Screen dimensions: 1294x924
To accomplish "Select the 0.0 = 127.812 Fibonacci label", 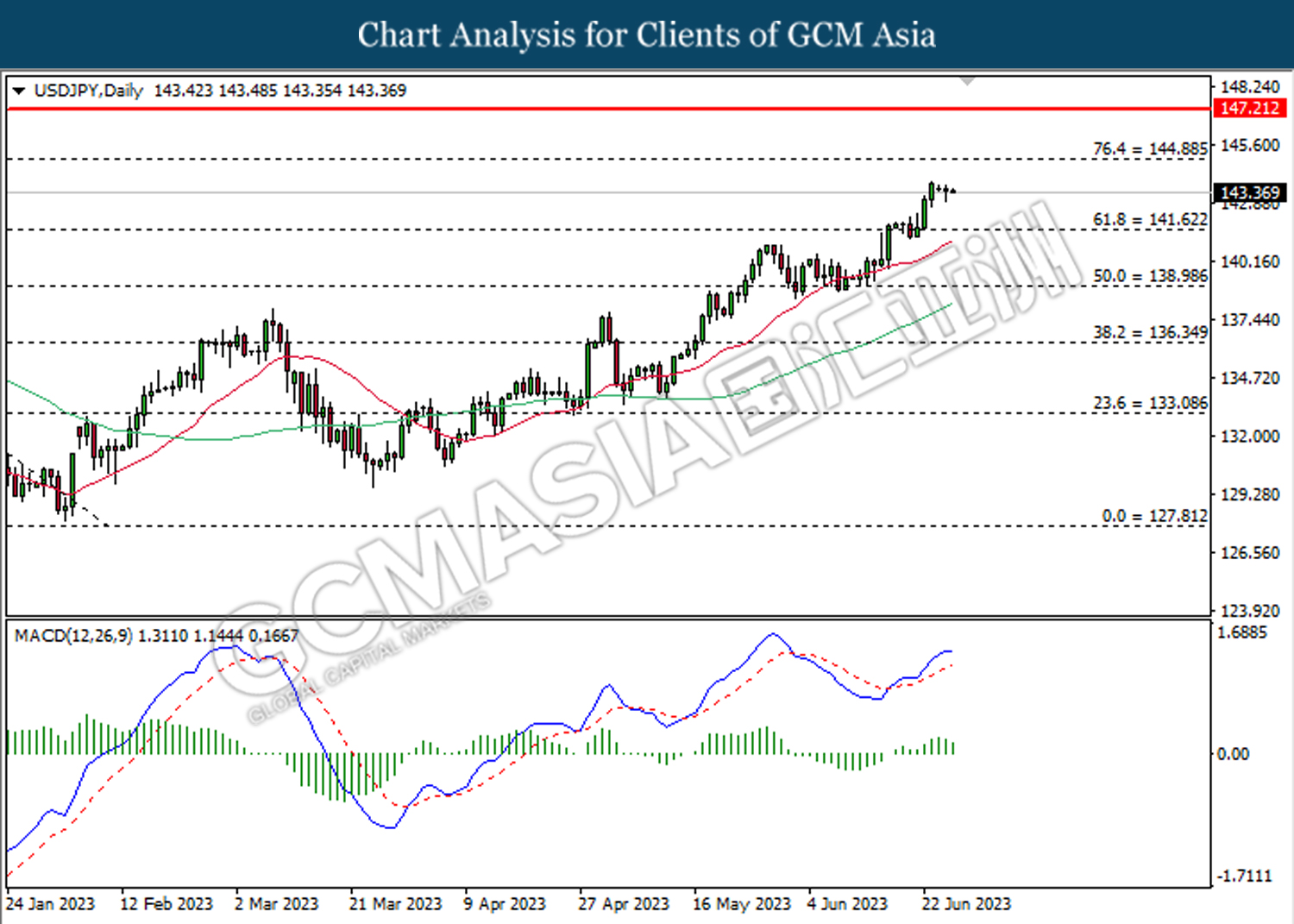I will tap(1154, 516).
